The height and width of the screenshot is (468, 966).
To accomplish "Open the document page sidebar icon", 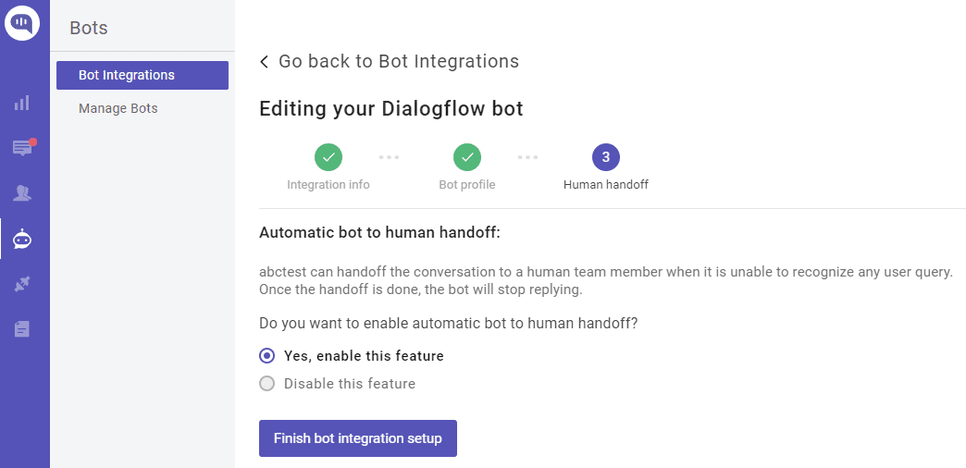I will 22,329.
